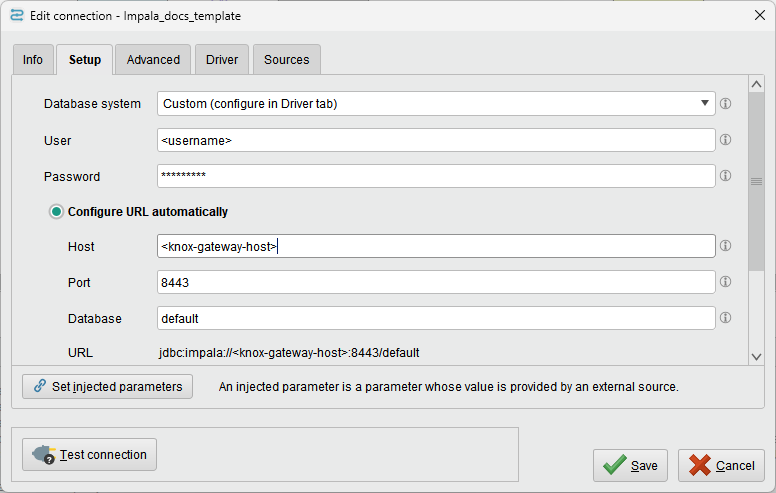776x493 pixels.
Task: Go to the Driver tab
Action: (222, 60)
